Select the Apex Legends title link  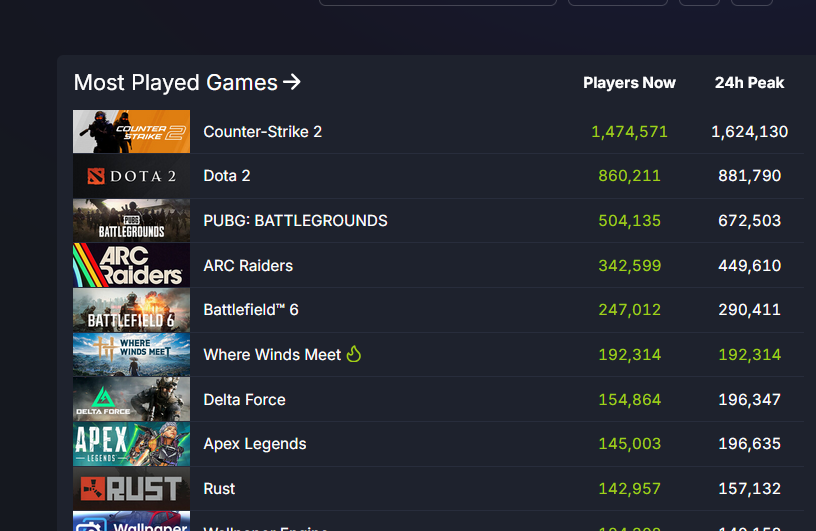[x=255, y=444]
